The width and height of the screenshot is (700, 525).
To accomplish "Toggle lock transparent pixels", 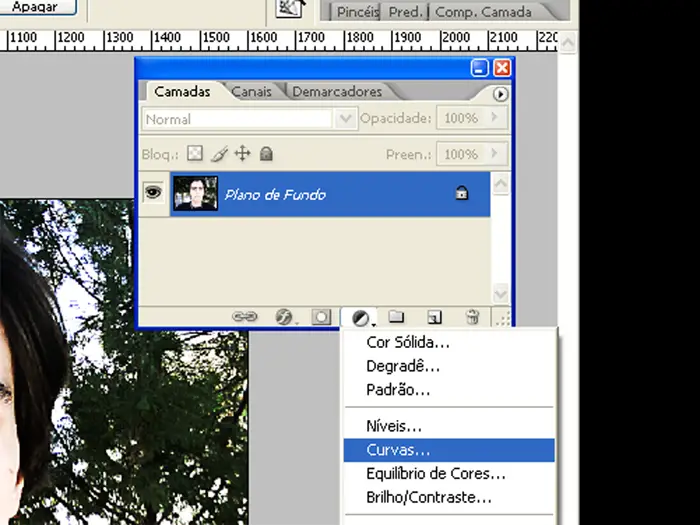I will [x=195, y=154].
